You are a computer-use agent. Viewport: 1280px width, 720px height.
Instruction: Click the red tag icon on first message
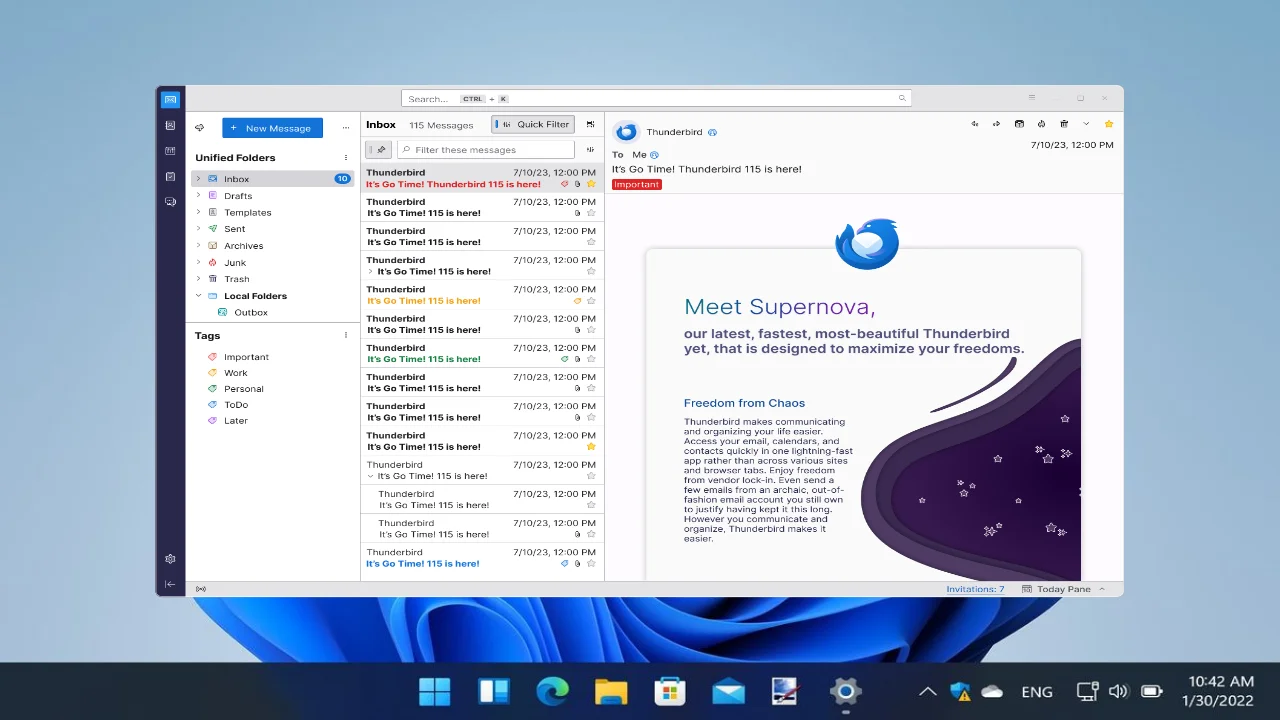click(565, 184)
